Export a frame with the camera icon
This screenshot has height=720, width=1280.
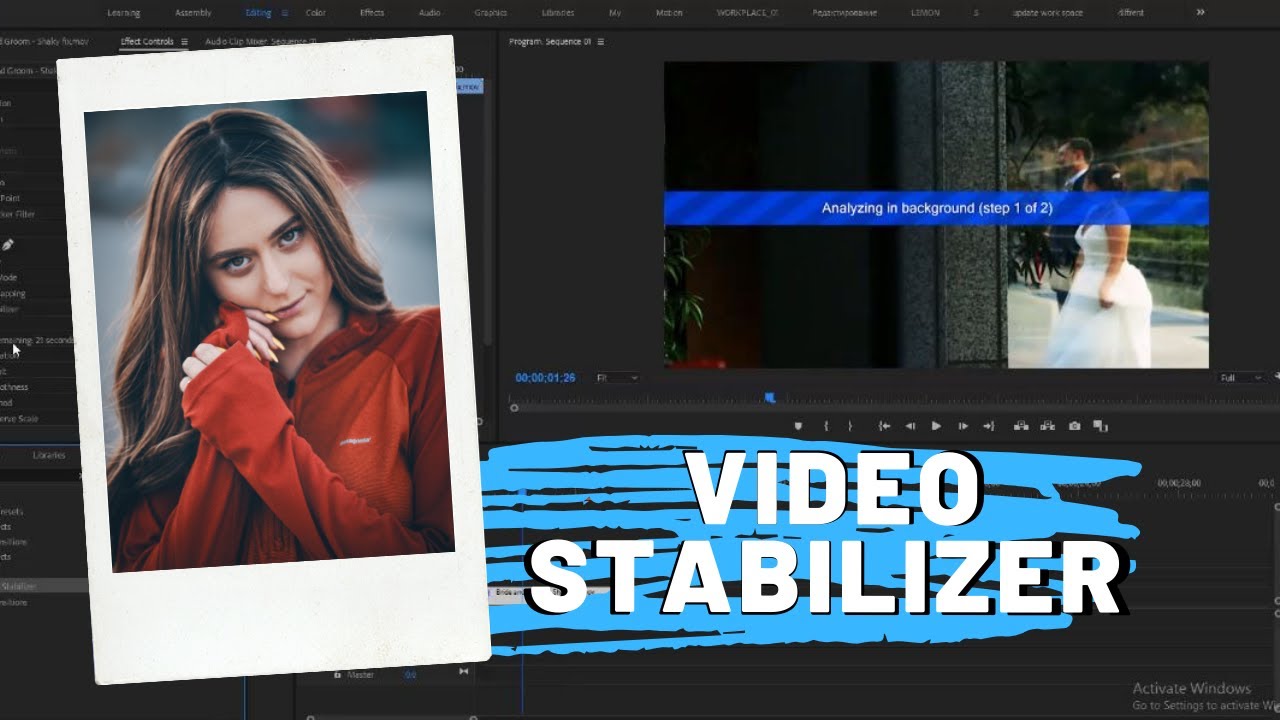click(x=1074, y=426)
